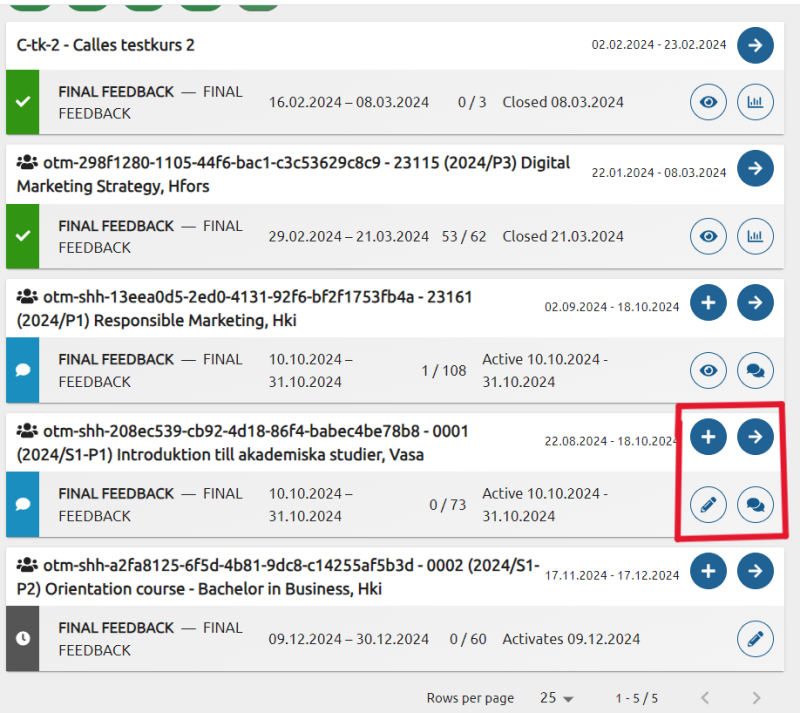Open chart results for Calles testkurs 2 feedback
800x713 pixels.
coord(755,102)
